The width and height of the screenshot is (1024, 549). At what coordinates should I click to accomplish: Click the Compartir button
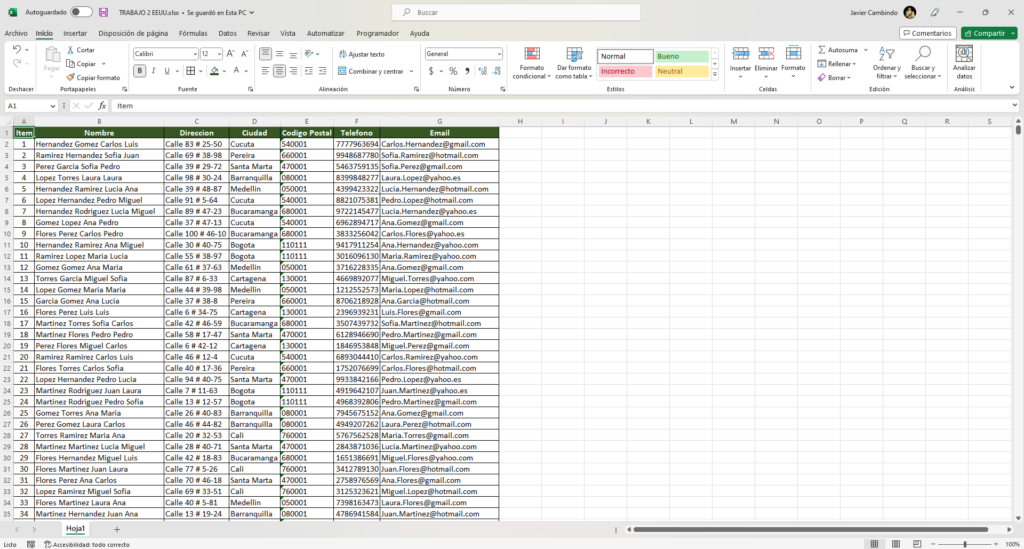coord(989,33)
